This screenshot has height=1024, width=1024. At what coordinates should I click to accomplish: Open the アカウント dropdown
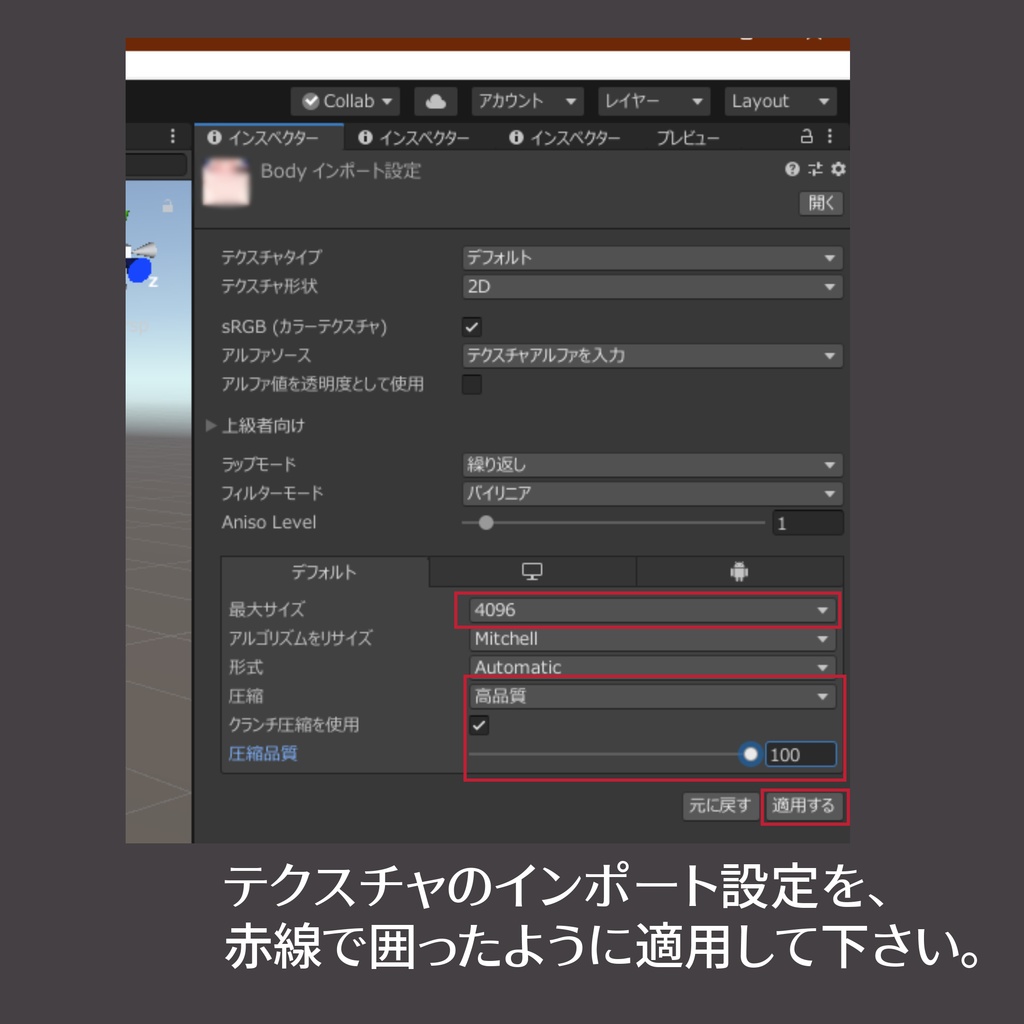pos(528,101)
